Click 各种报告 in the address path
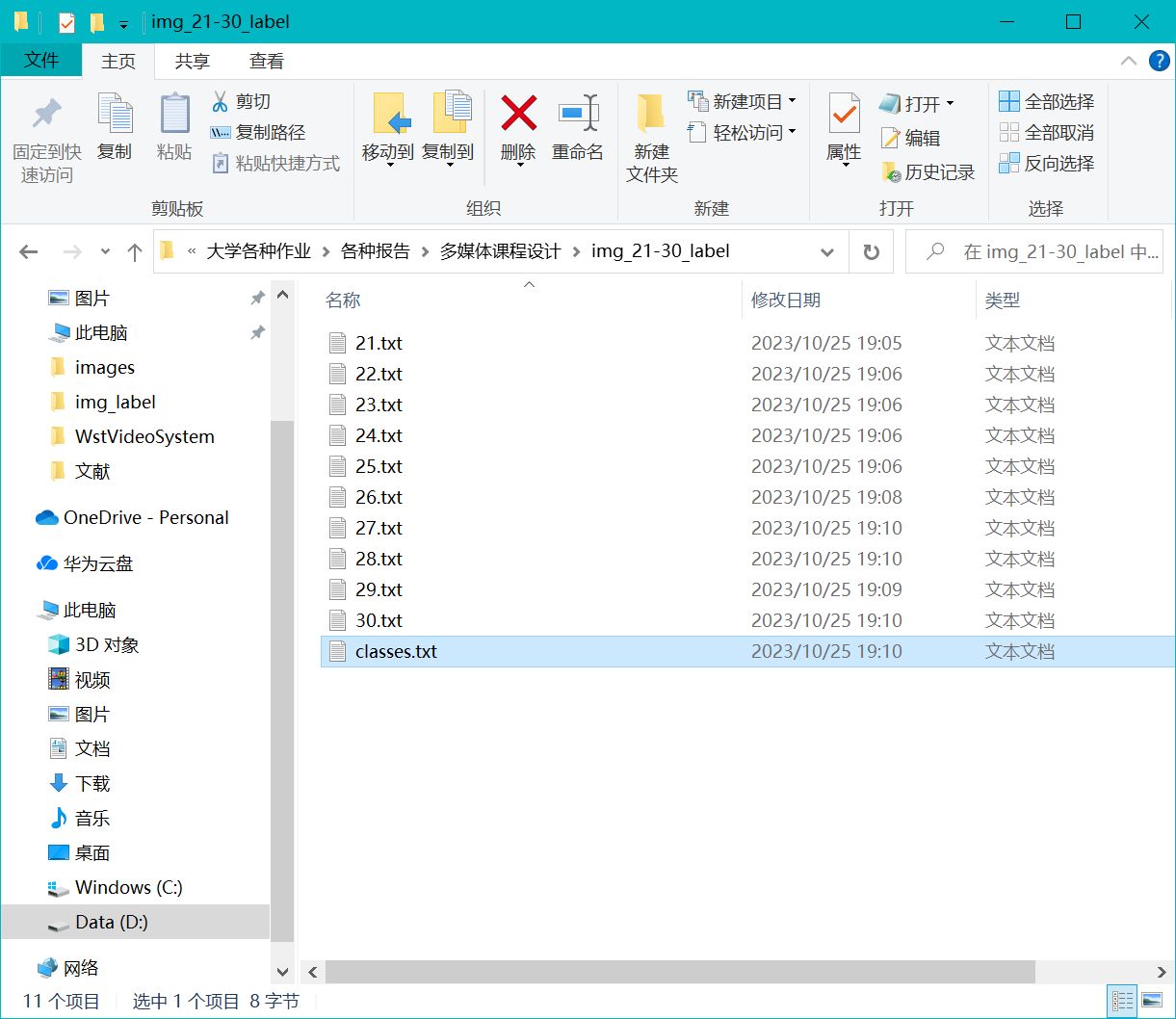1176x1019 pixels. click(x=376, y=251)
